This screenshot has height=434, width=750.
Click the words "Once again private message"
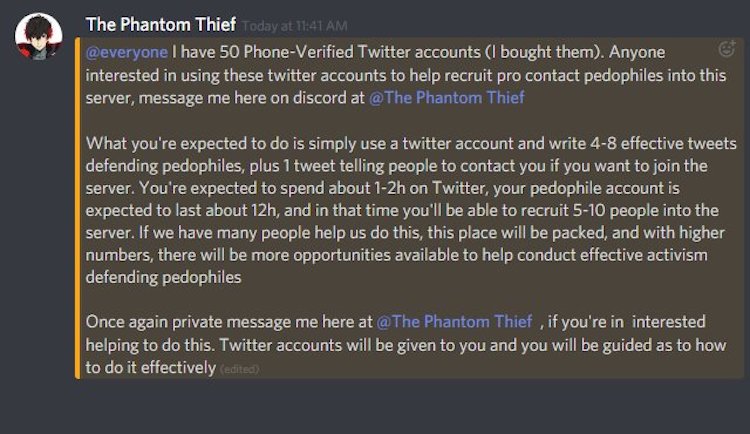click(185, 322)
